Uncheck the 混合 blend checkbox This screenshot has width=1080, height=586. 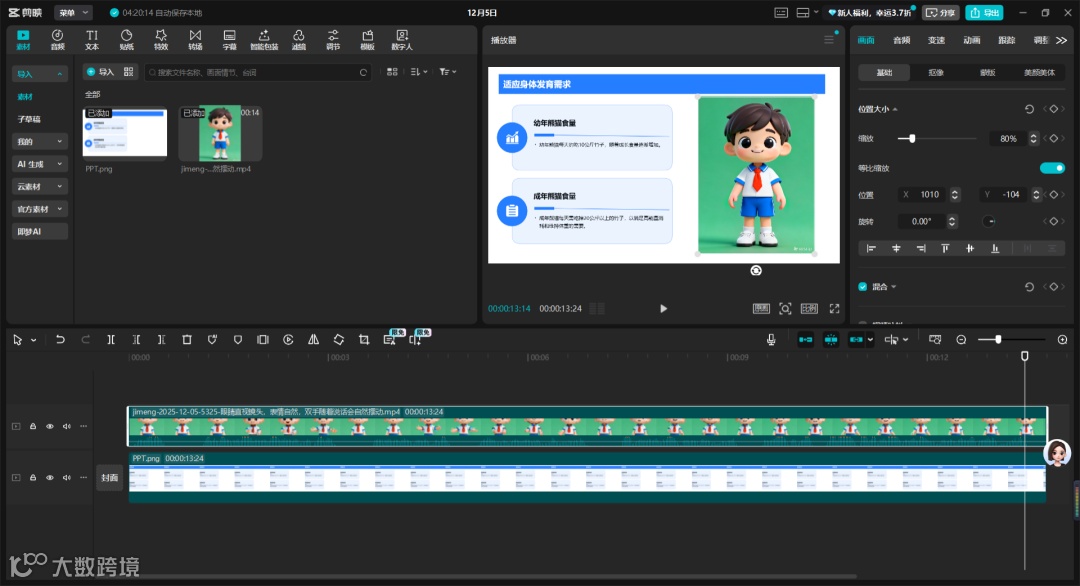tap(863, 287)
